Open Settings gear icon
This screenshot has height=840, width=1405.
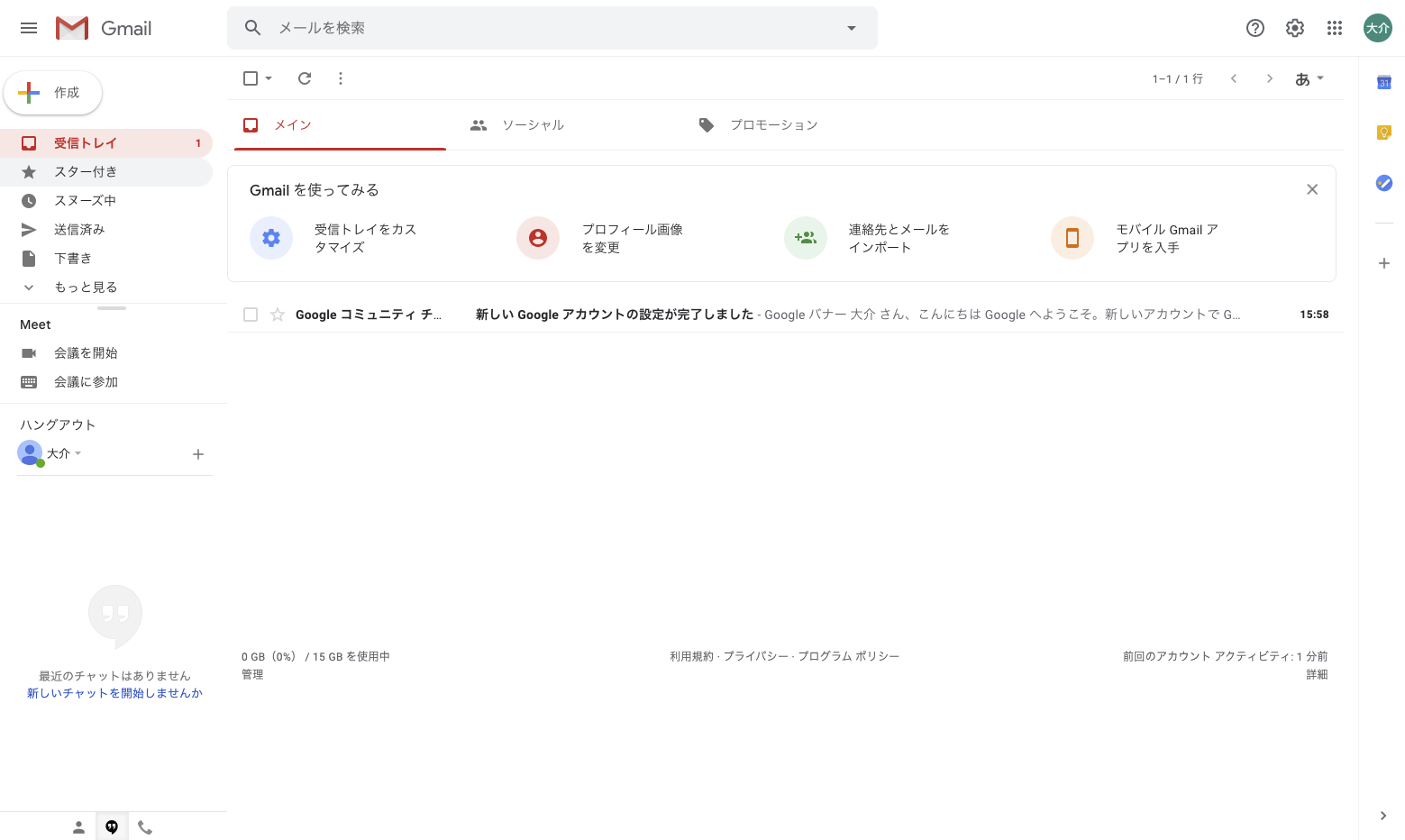(1295, 28)
